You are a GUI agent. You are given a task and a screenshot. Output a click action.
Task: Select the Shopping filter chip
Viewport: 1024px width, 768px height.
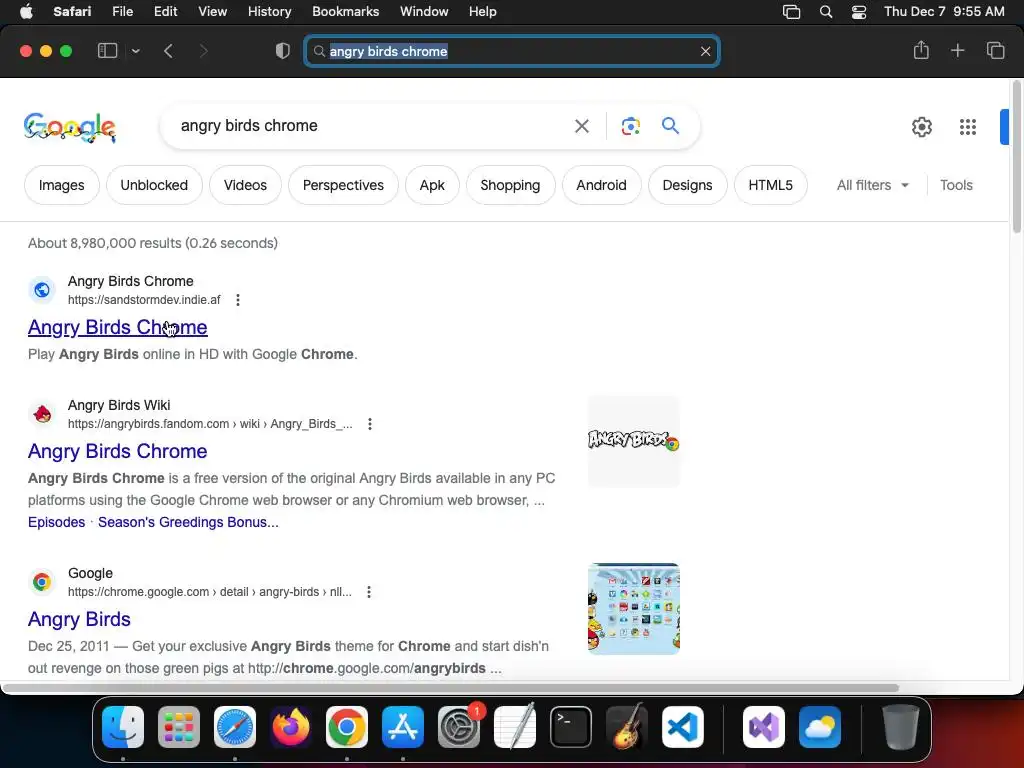pos(510,185)
